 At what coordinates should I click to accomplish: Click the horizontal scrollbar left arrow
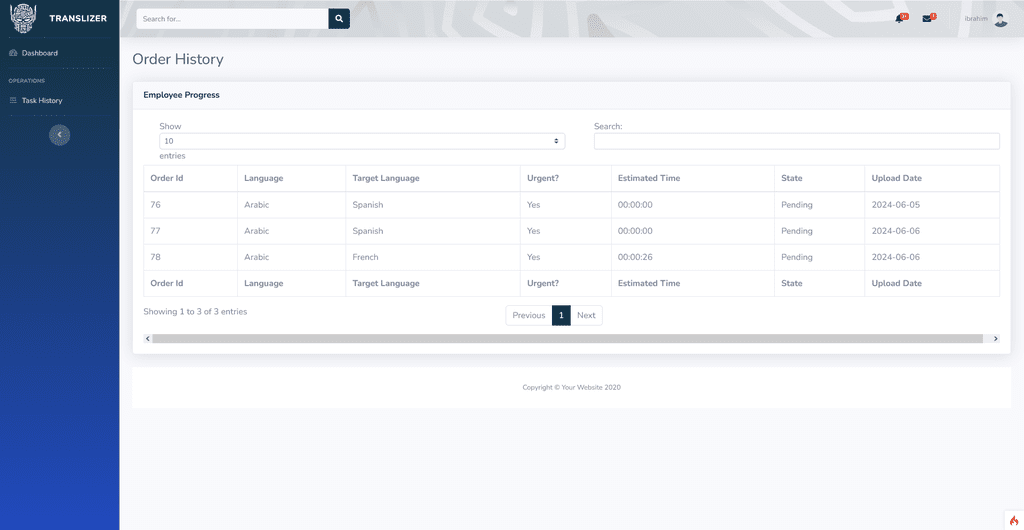148,339
